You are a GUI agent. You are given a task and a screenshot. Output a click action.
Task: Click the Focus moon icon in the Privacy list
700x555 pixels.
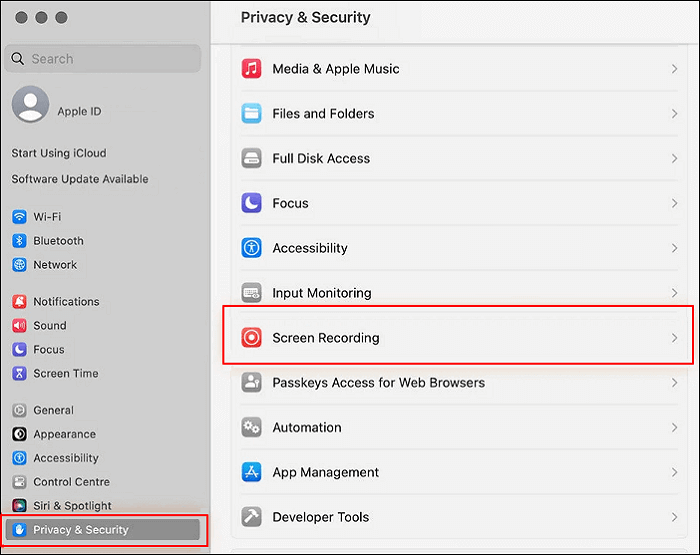tap(251, 203)
